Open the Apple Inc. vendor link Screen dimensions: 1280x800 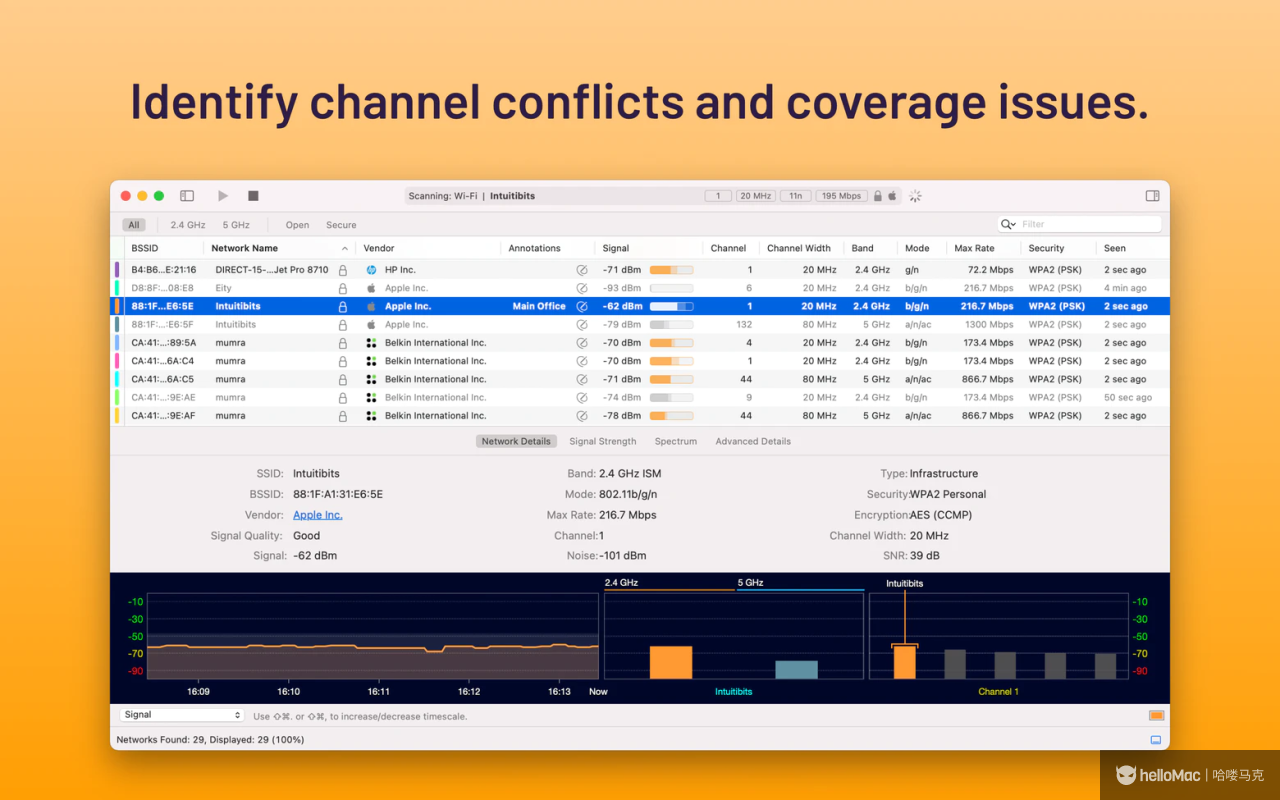[317, 515]
